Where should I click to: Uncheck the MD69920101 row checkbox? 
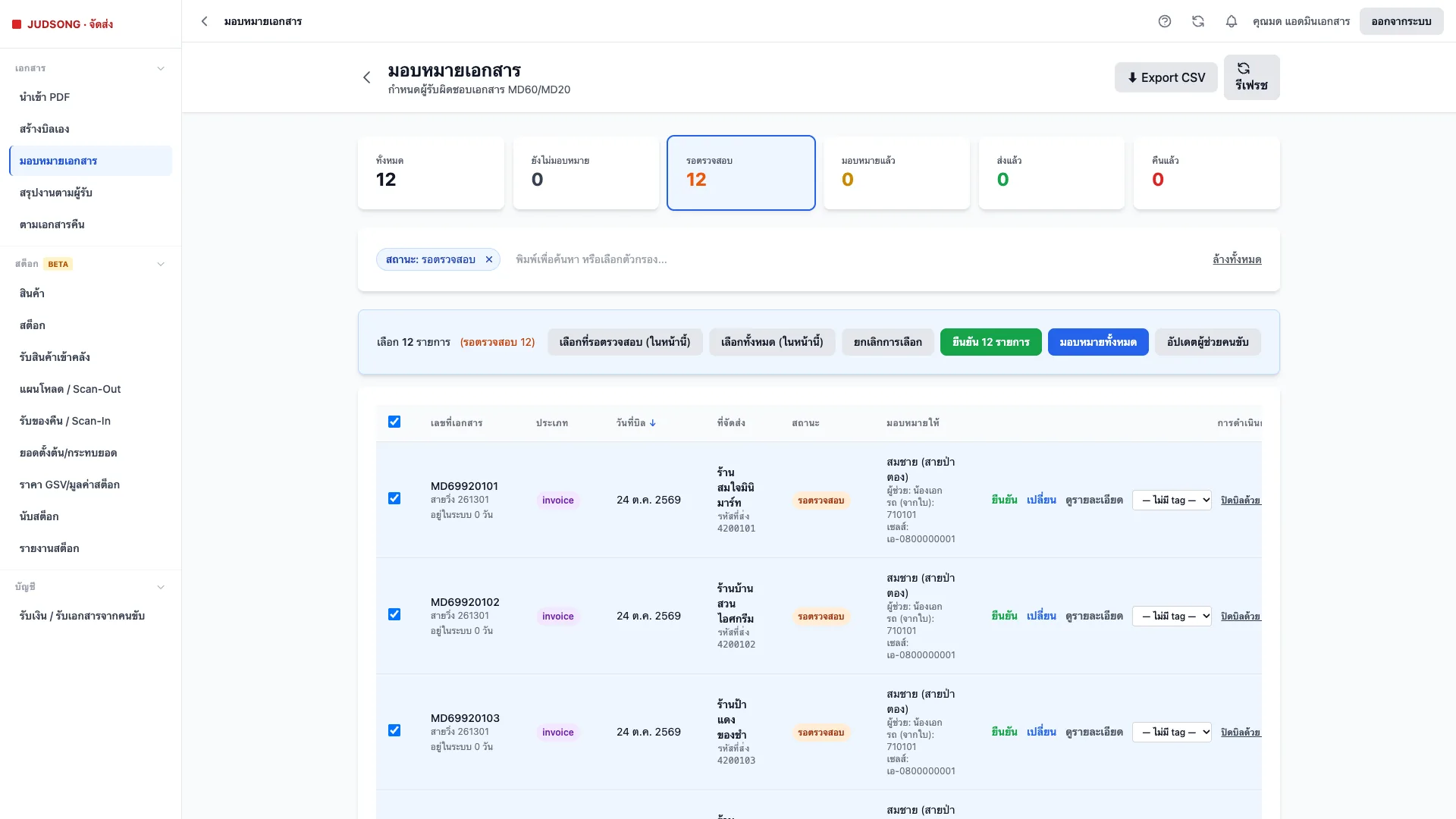[x=394, y=498]
